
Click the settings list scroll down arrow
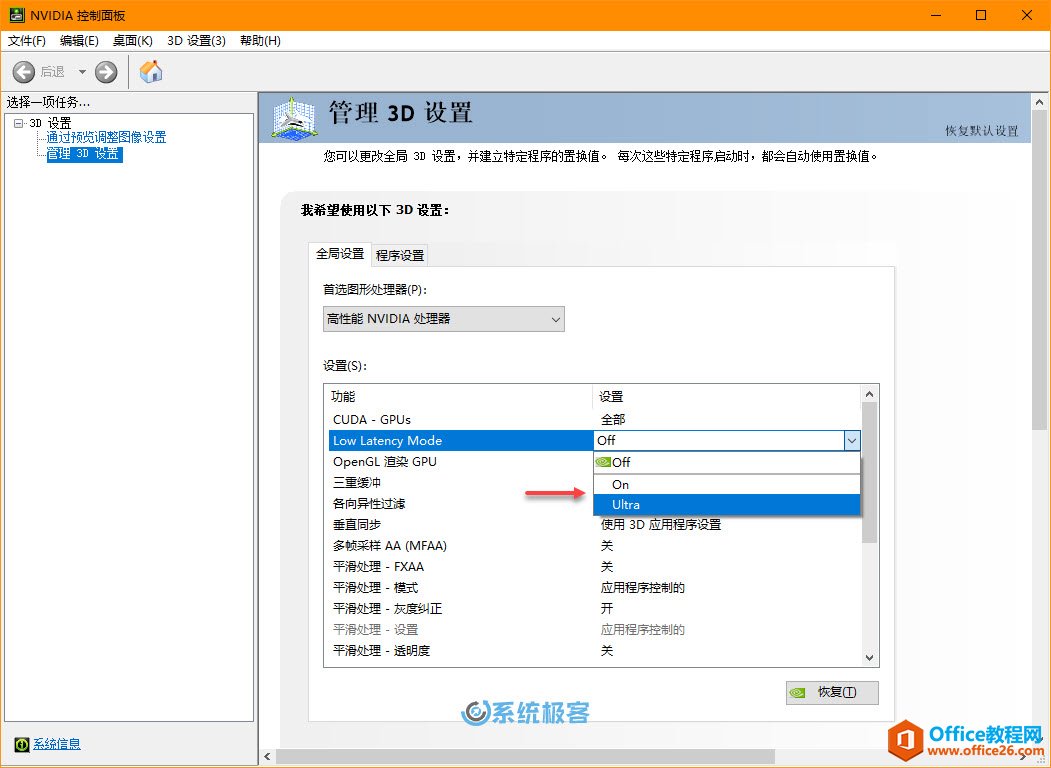click(x=869, y=657)
